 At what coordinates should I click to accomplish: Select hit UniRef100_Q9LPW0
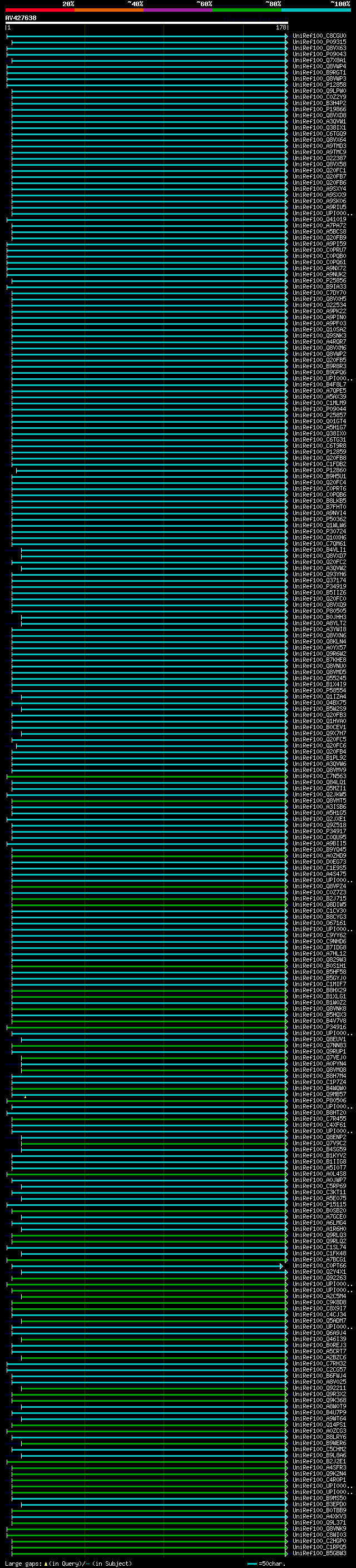tap(319, 91)
